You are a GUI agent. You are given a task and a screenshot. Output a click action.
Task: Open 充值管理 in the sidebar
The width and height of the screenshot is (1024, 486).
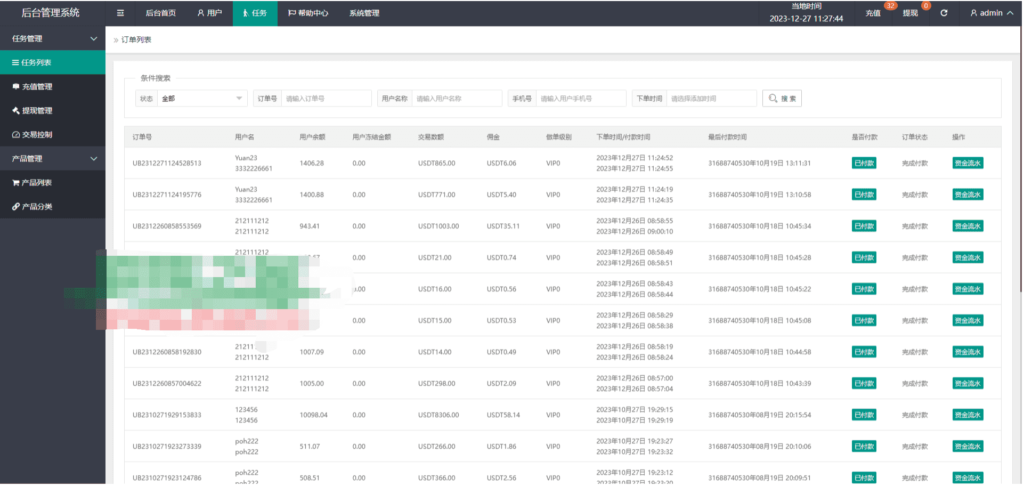(x=52, y=86)
